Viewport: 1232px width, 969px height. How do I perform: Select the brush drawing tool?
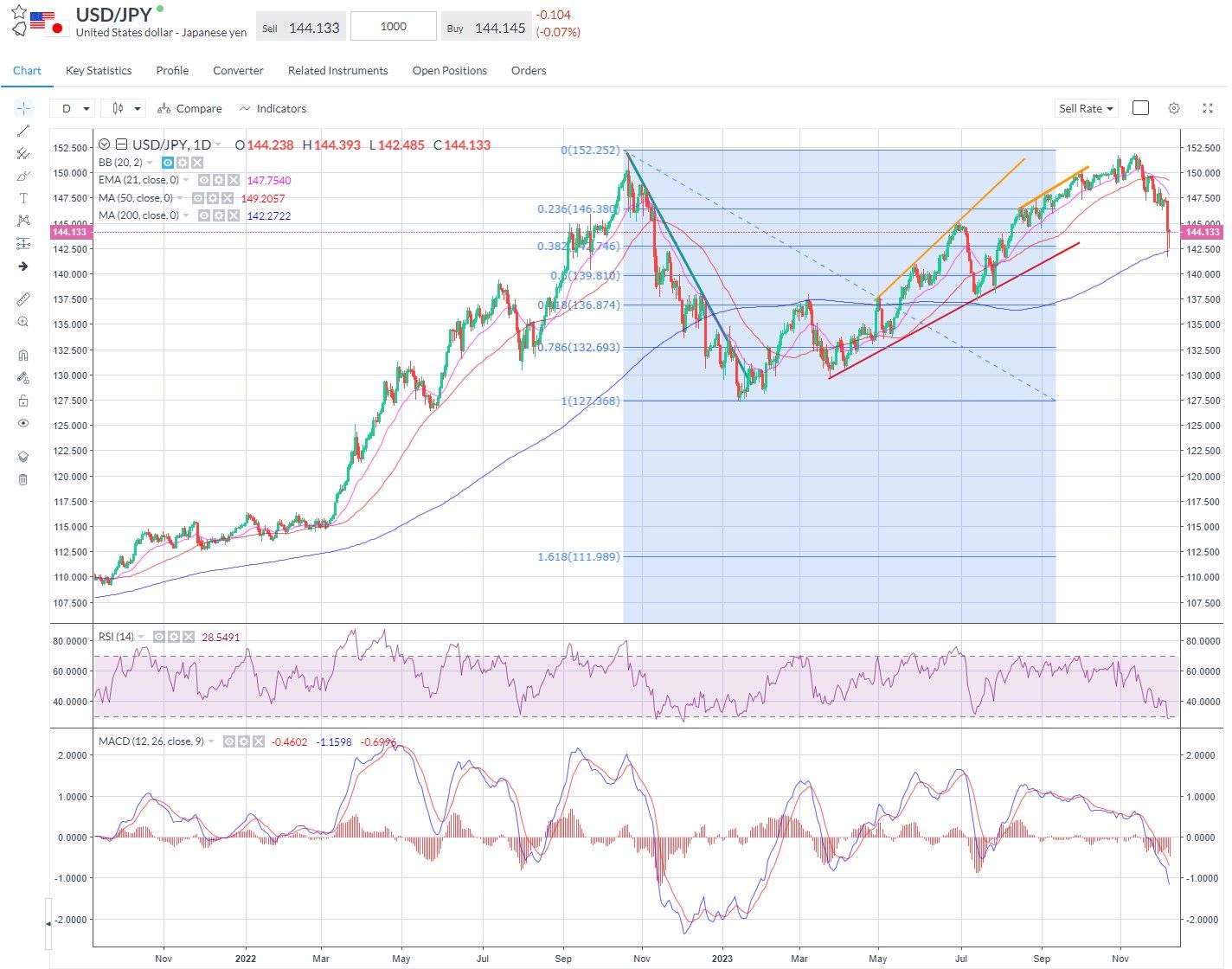coord(23,176)
